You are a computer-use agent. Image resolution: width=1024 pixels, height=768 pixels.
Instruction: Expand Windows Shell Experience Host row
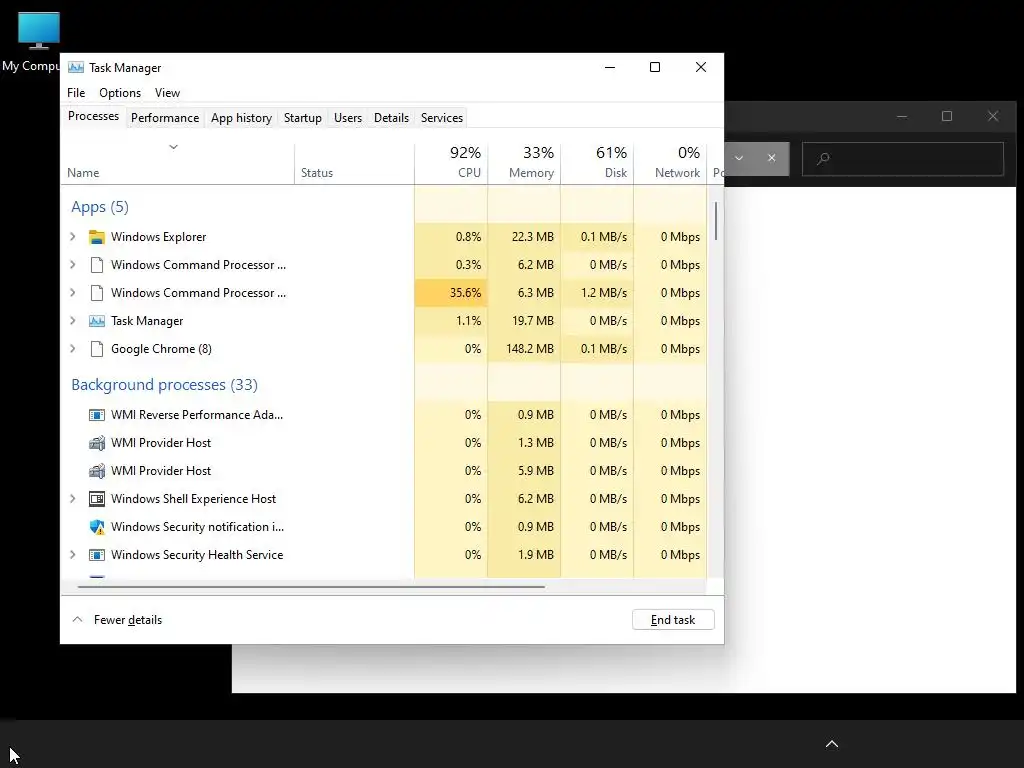click(x=73, y=499)
